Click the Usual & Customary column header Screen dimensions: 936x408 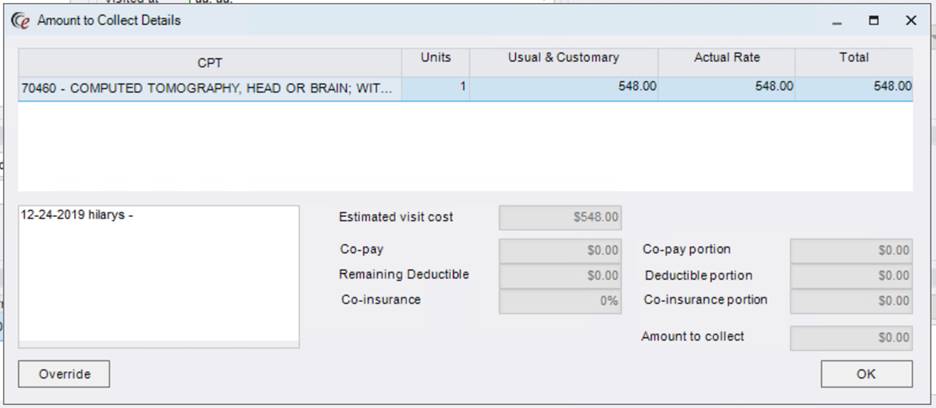click(563, 59)
